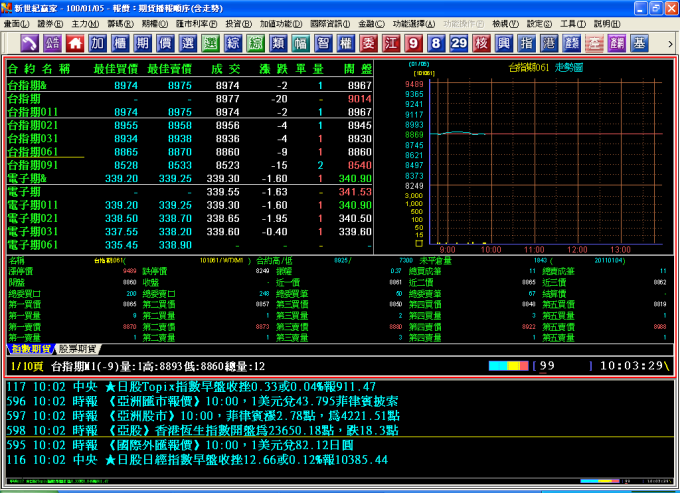This screenshot has height=493, width=680.
Task: Click the 興 toolbar icon
Action: click(x=503, y=43)
